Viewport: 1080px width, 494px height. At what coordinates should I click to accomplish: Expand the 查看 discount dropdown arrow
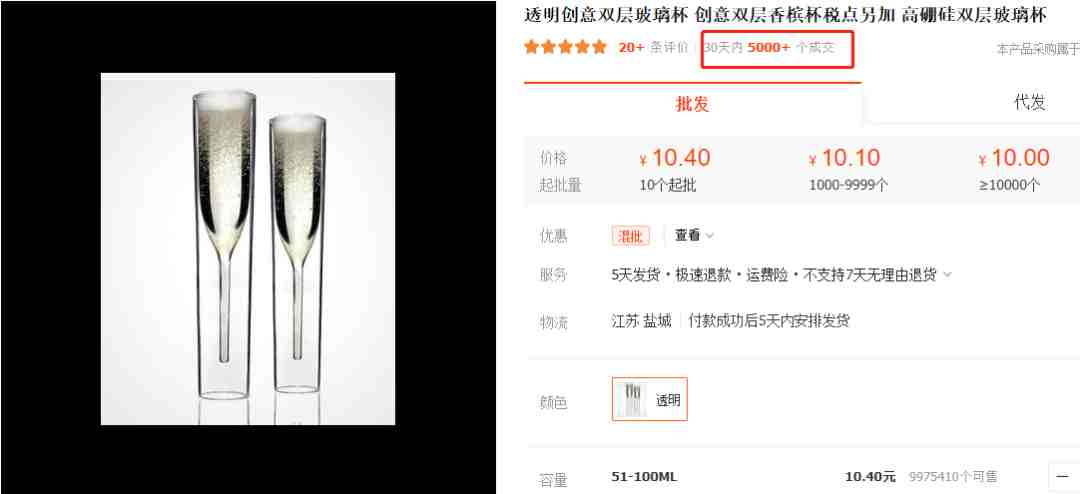point(710,236)
